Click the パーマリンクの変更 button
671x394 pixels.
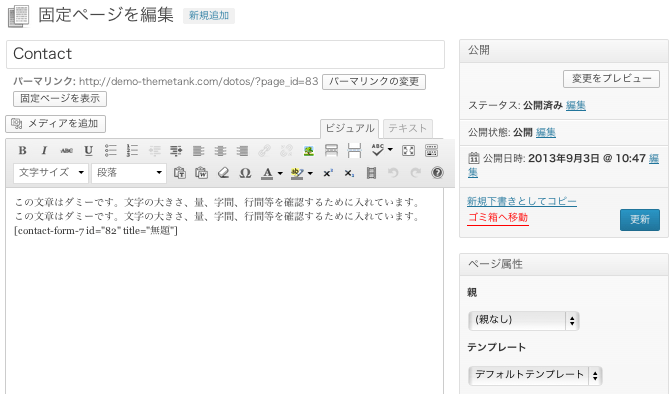tap(374, 81)
